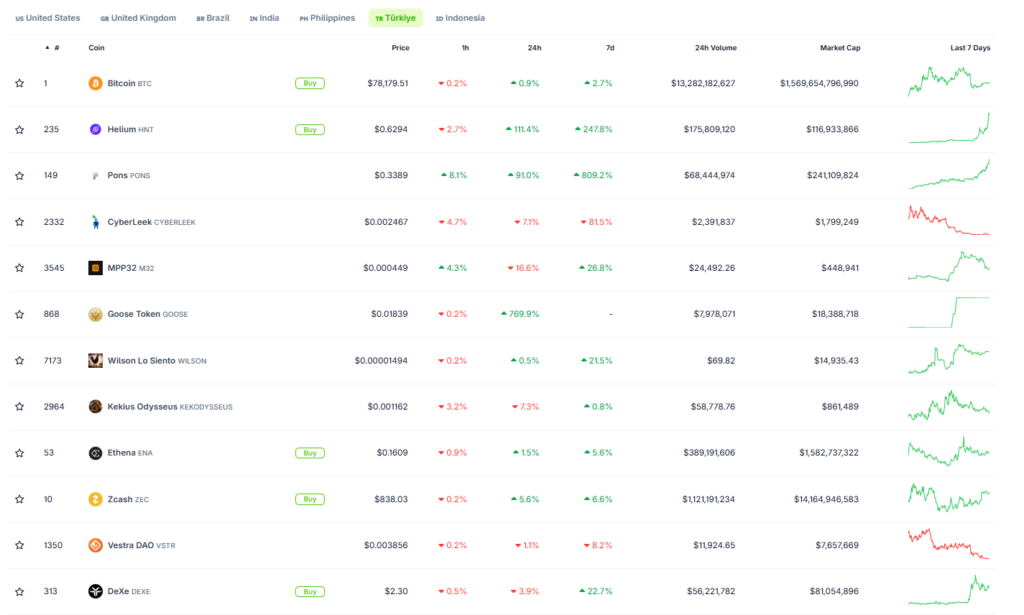Click Wilson Lo Siento volume $69.82
This screenshot has width=1024, height=615.
[x=721, y=360]
